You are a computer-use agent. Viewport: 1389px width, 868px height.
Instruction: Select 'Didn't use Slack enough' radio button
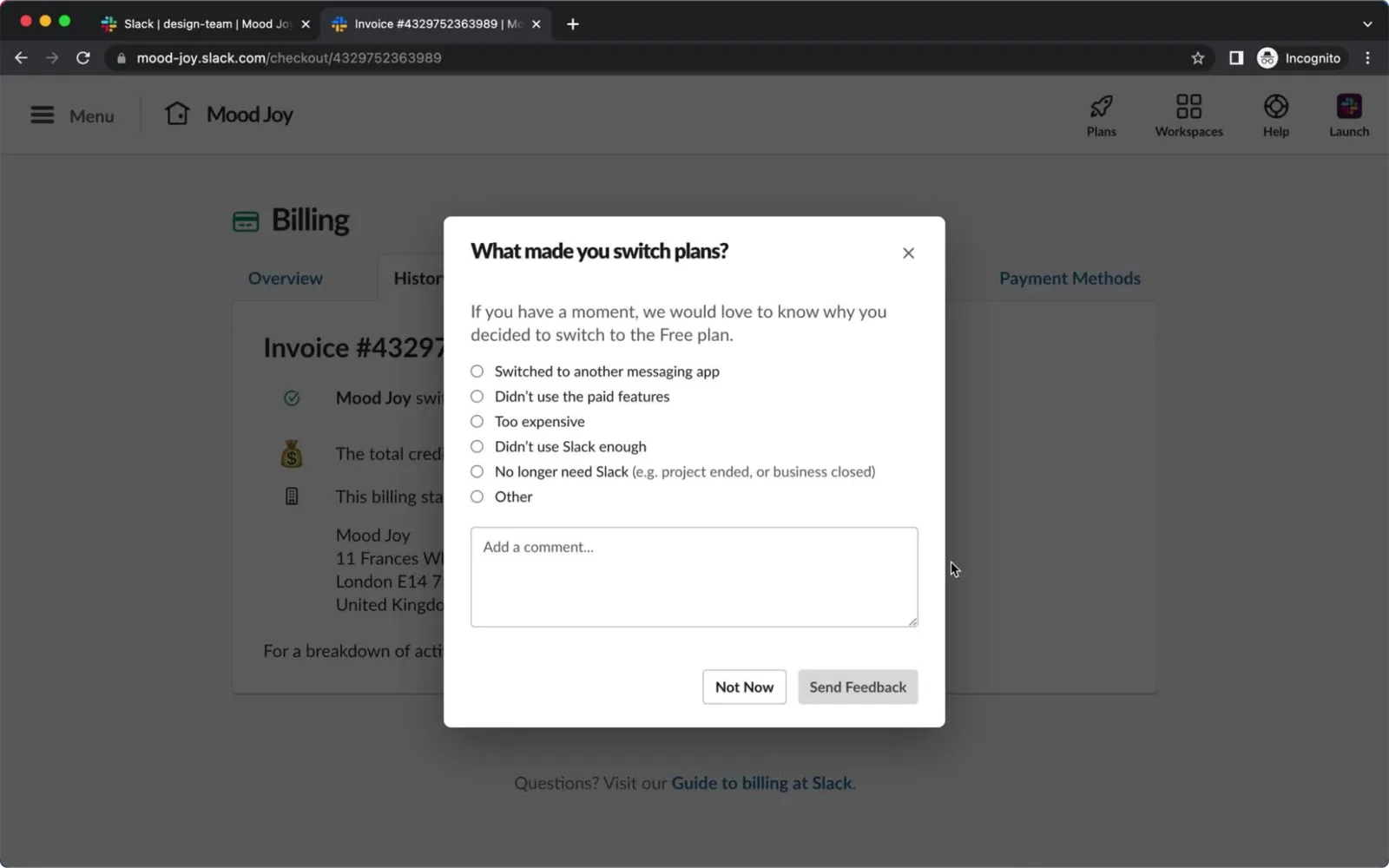tap(477, 447)
